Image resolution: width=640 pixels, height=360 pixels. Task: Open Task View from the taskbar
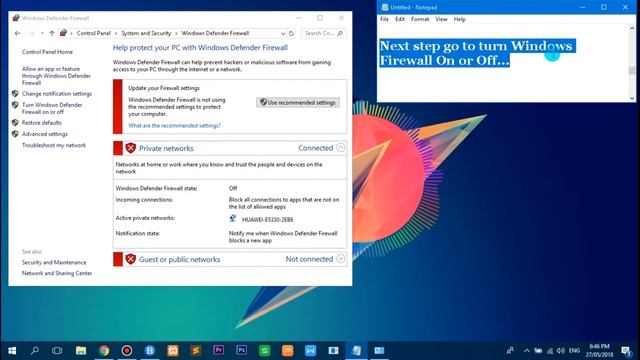57,351
